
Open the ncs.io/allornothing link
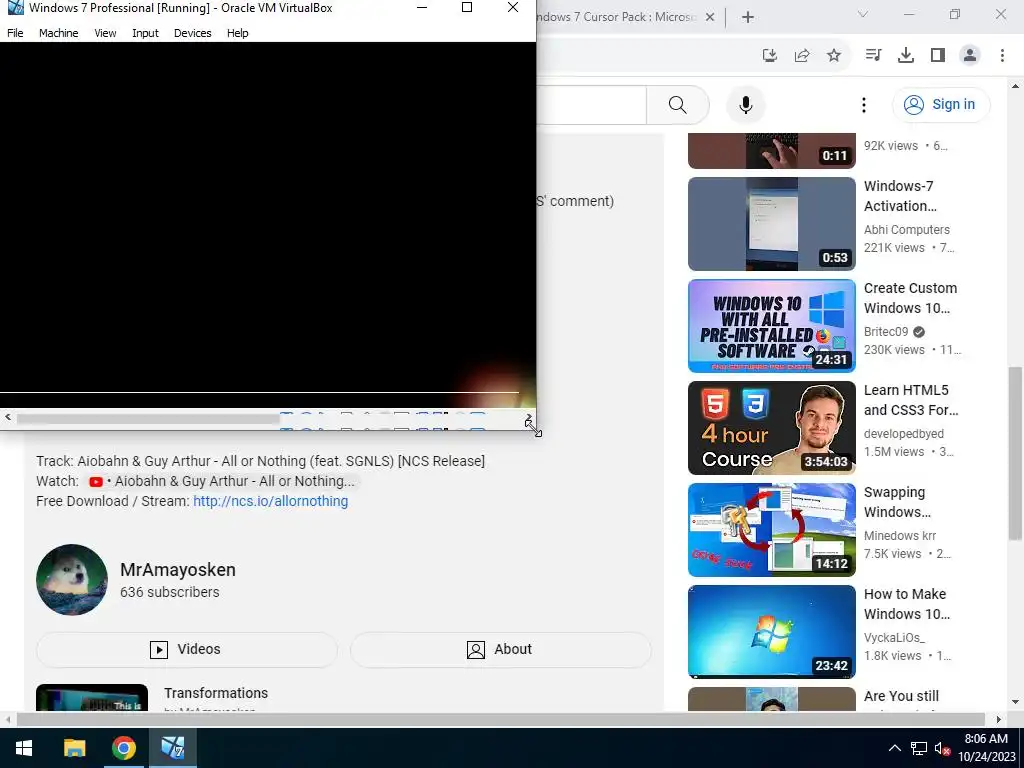pos(270,501)
